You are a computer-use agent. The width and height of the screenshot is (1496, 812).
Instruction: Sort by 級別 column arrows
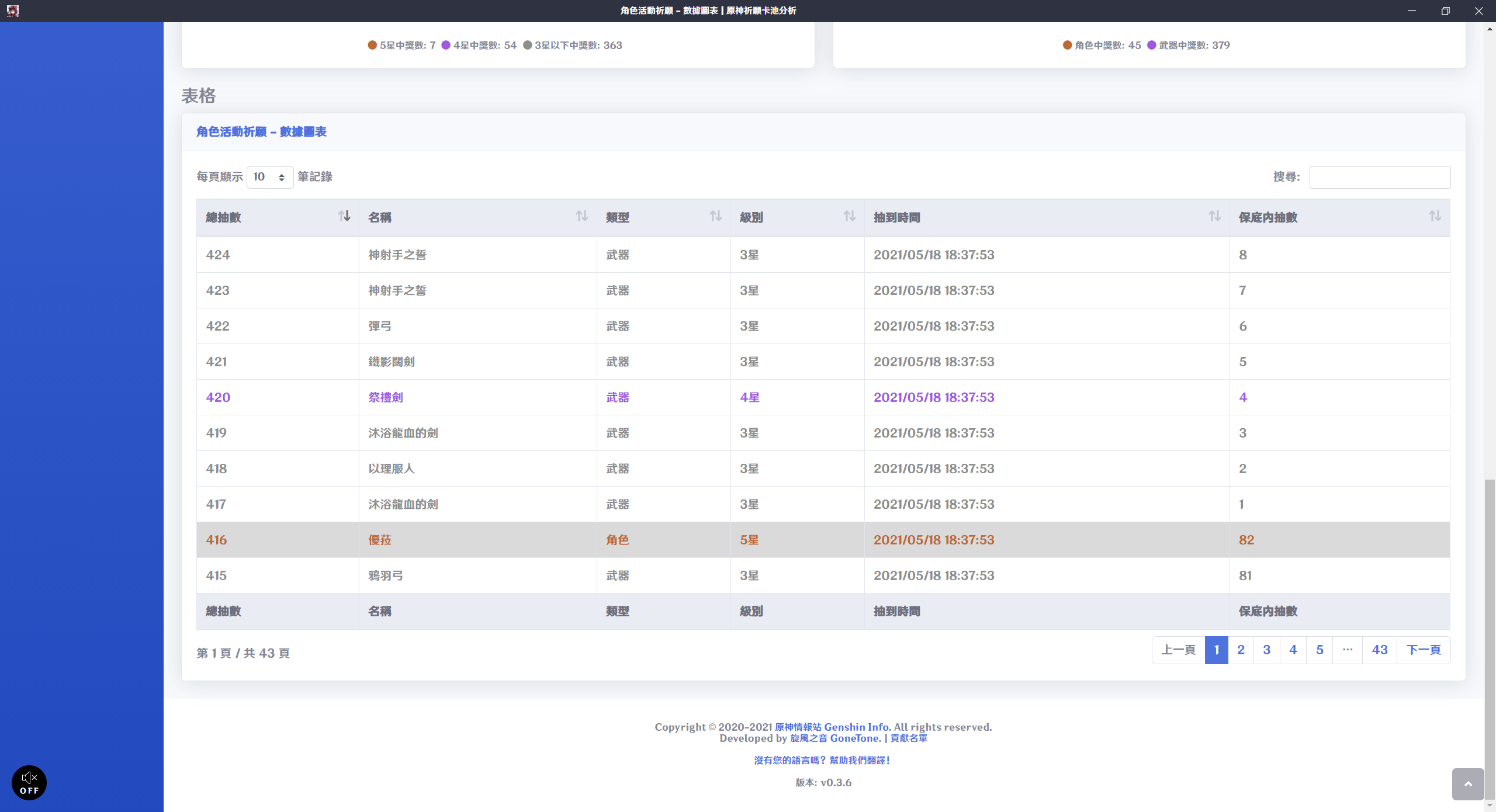(x=849, y=217)
